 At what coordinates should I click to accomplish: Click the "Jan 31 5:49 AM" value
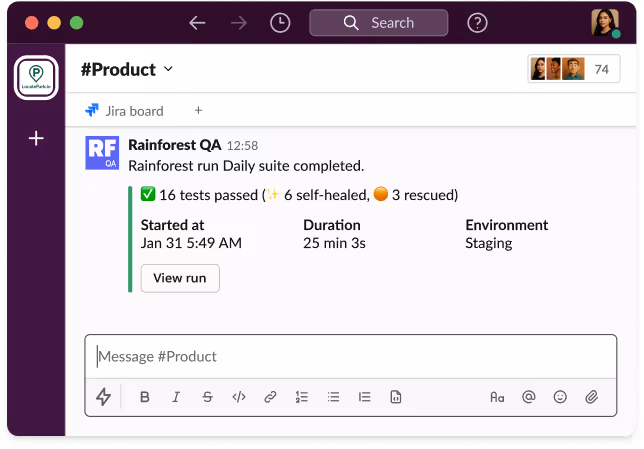point(191,243)
